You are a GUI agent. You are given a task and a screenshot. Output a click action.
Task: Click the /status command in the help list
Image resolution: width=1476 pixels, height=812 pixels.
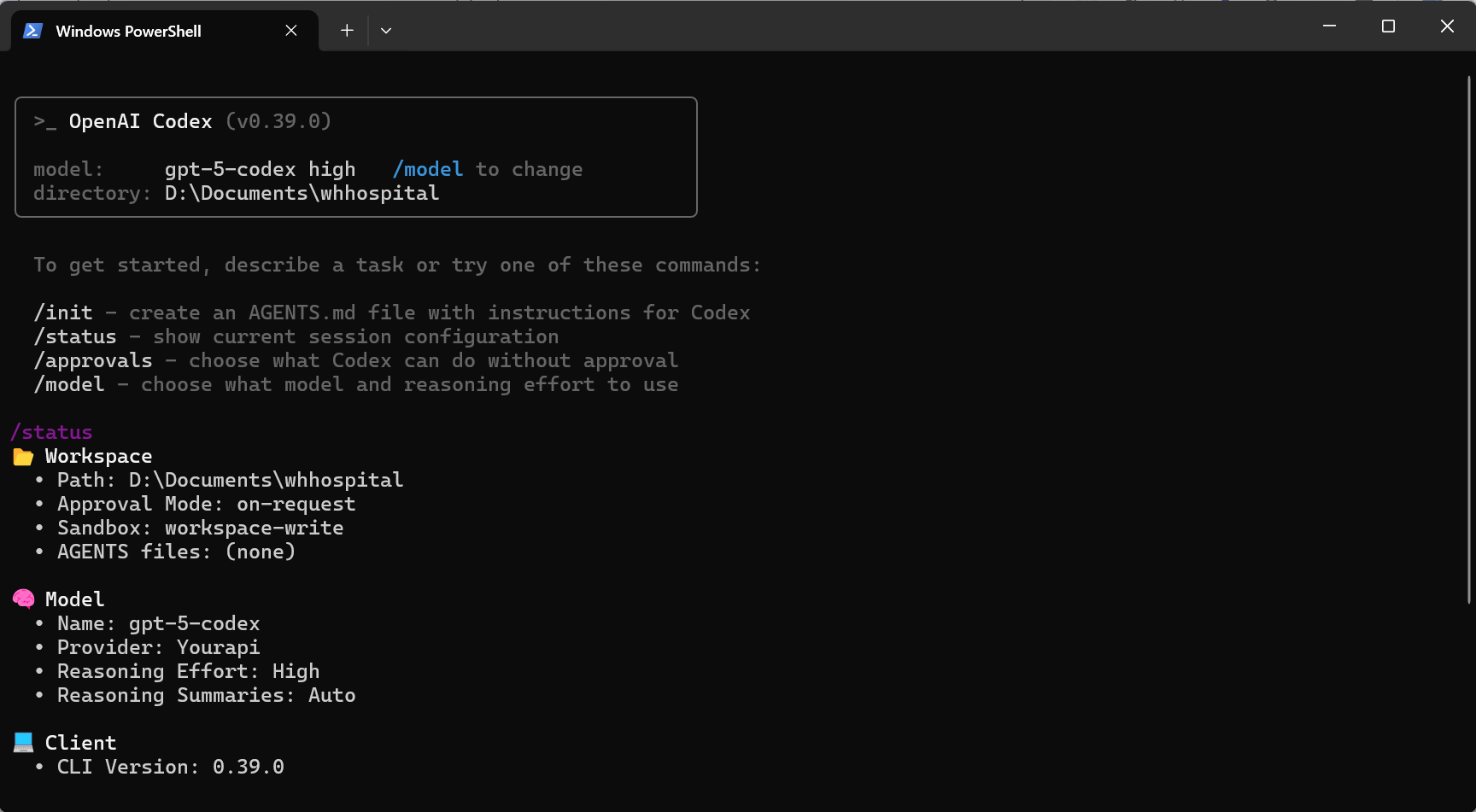tap(75, 336)
